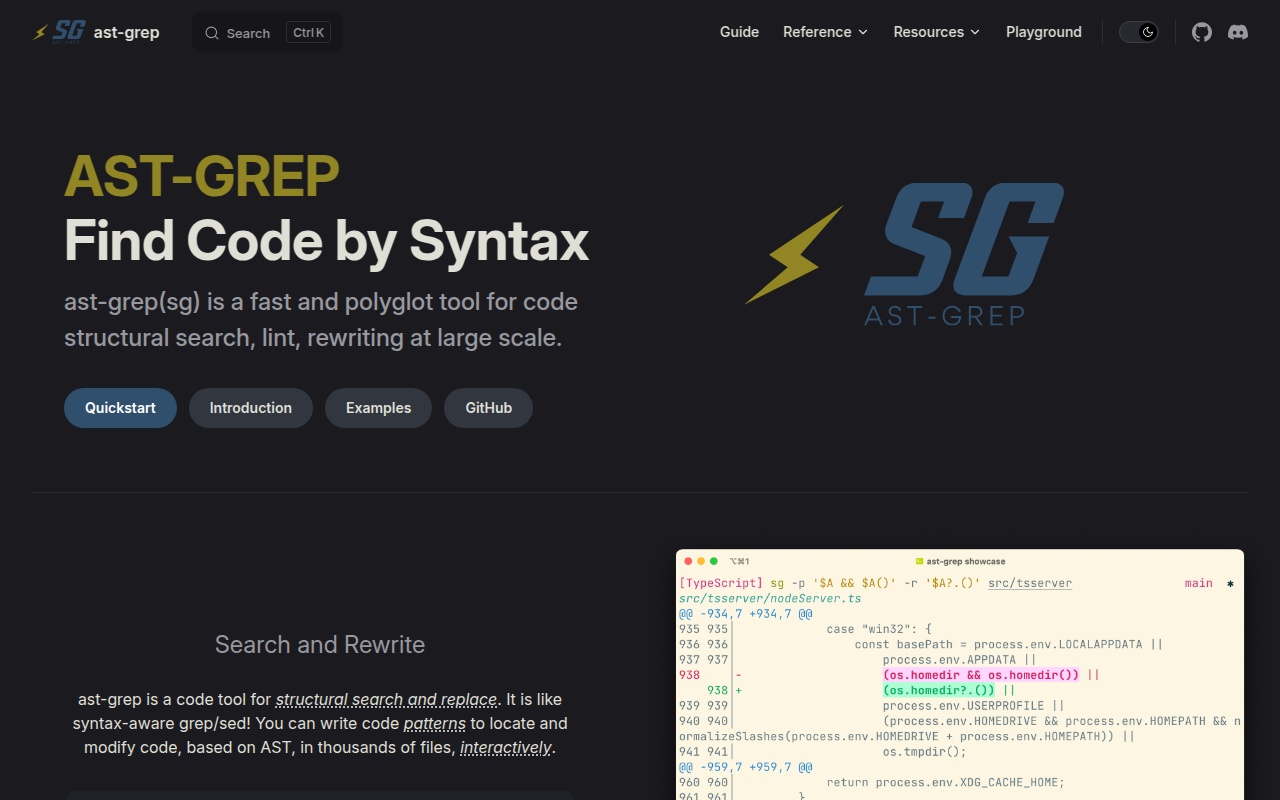Click the 'Find Code by Syntax' heading
Screen dimensions: 1280x800
(x=326, y=241)
